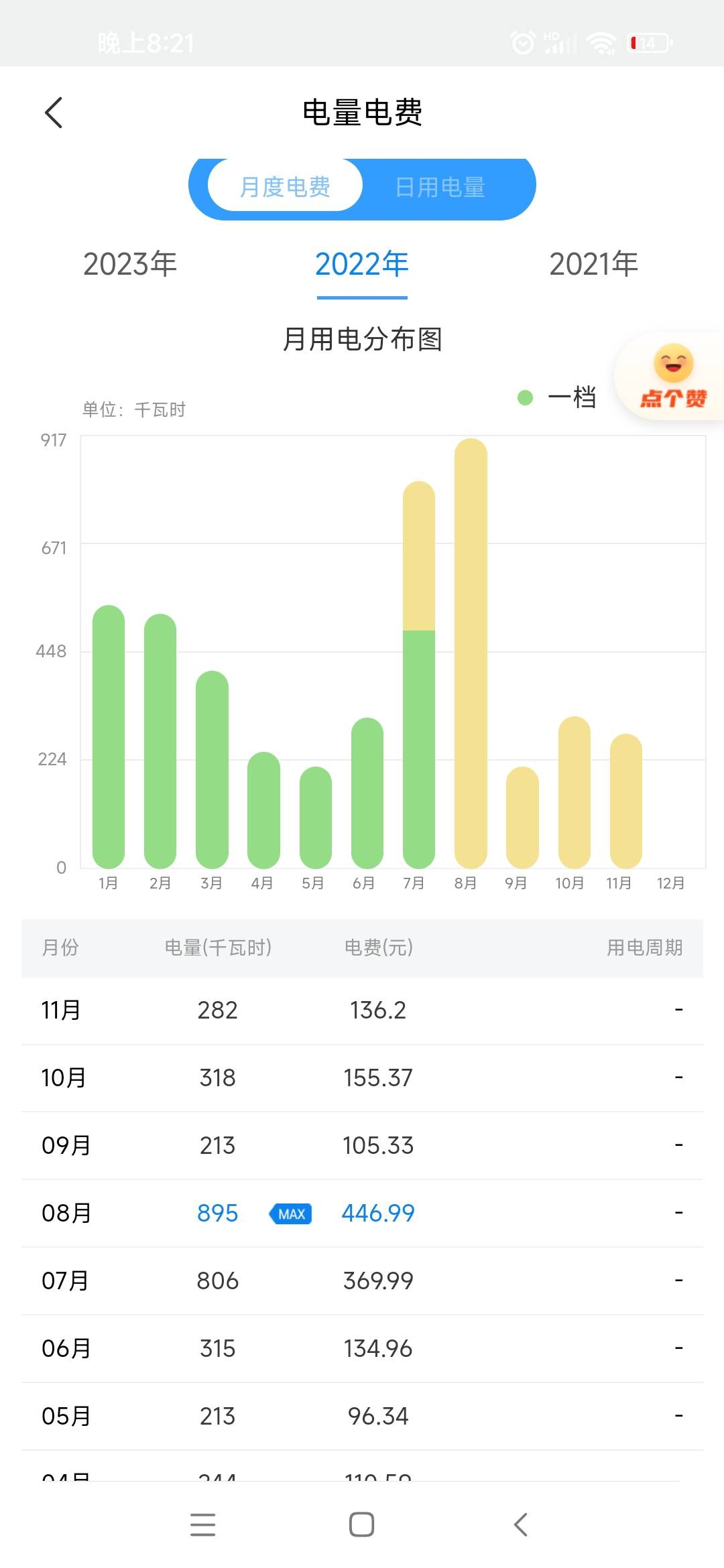Tap the 点个赞 smiley like badge
The image size is (724, 1568).
[672, 377]
